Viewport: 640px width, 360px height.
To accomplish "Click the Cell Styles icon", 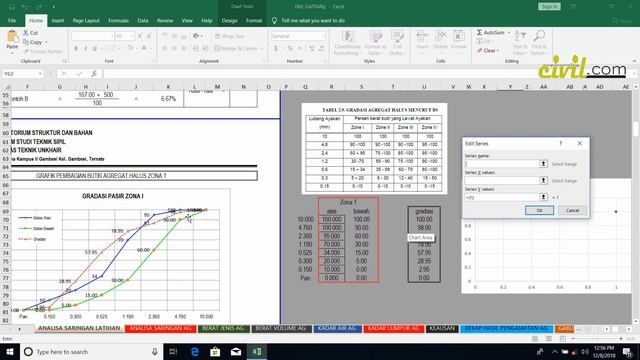I will click(x=397, y=37).
